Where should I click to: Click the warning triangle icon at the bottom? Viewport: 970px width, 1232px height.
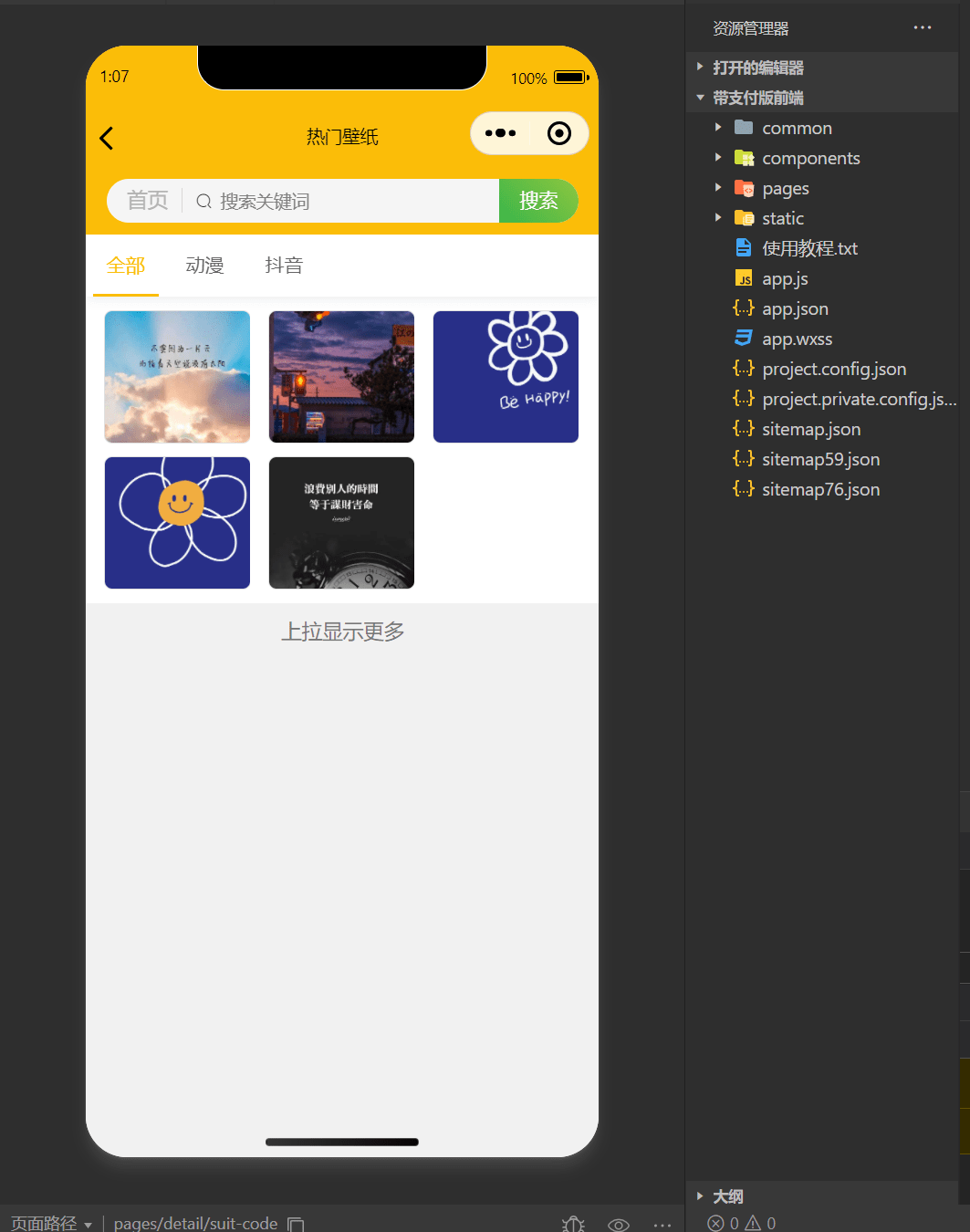[753, 1223]
